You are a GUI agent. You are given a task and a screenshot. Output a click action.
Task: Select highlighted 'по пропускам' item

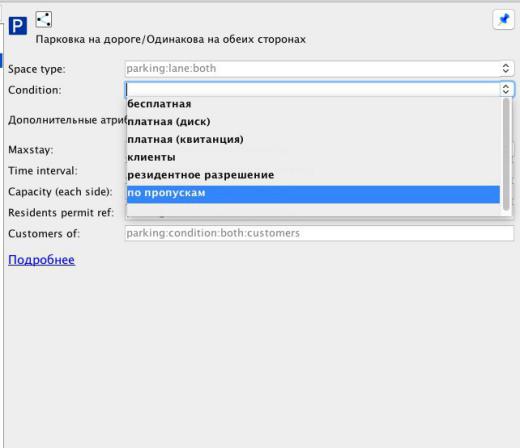[x=313, y=194]
